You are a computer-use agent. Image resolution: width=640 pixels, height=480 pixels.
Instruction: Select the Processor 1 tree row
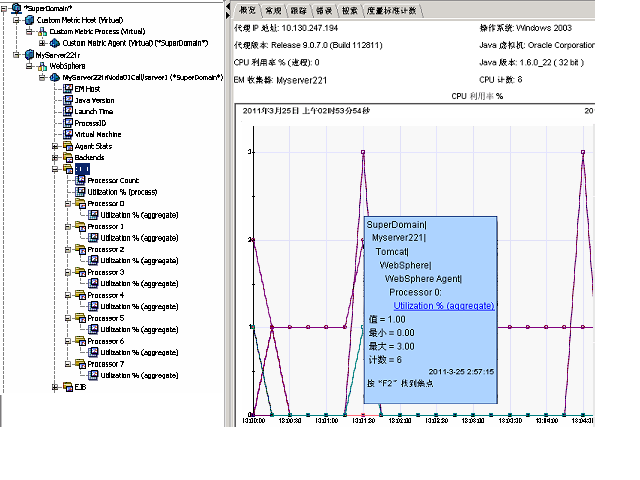(106, 226)
